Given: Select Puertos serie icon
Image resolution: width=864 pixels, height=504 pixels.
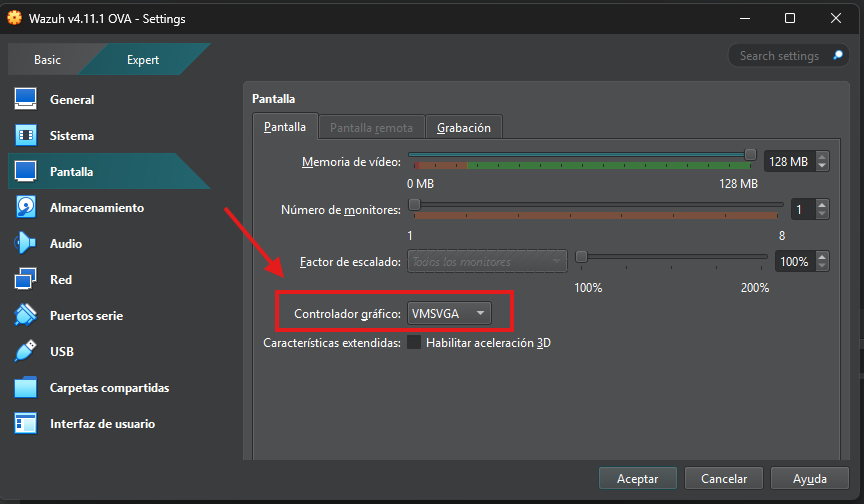Looking at the screenshot, I should tap(26, 316).
